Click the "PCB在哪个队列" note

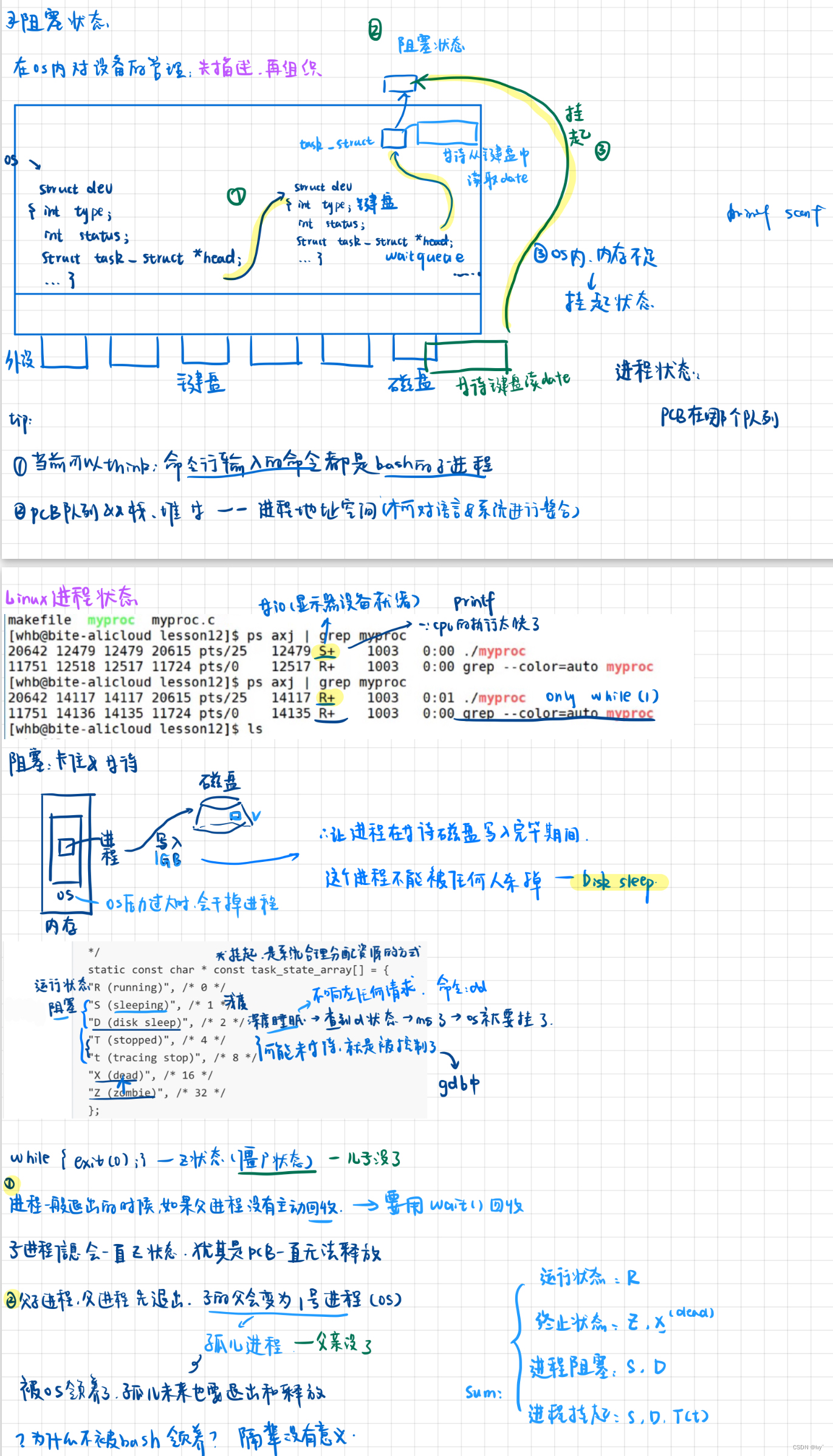[719, 417]
